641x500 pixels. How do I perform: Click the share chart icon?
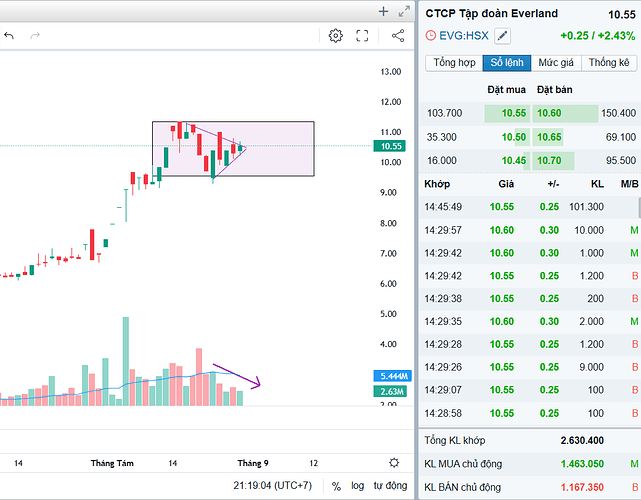point(398,36)
